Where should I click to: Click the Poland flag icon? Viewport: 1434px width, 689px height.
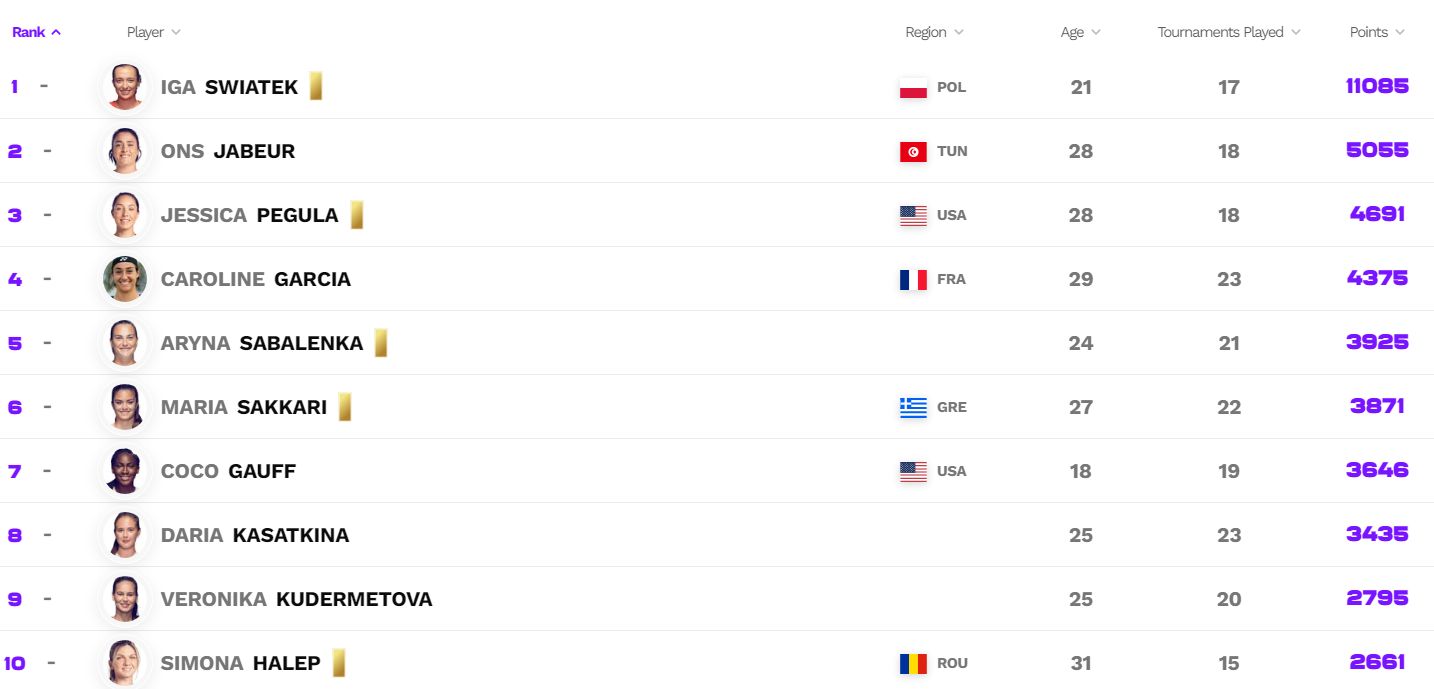tap(913, 87)
